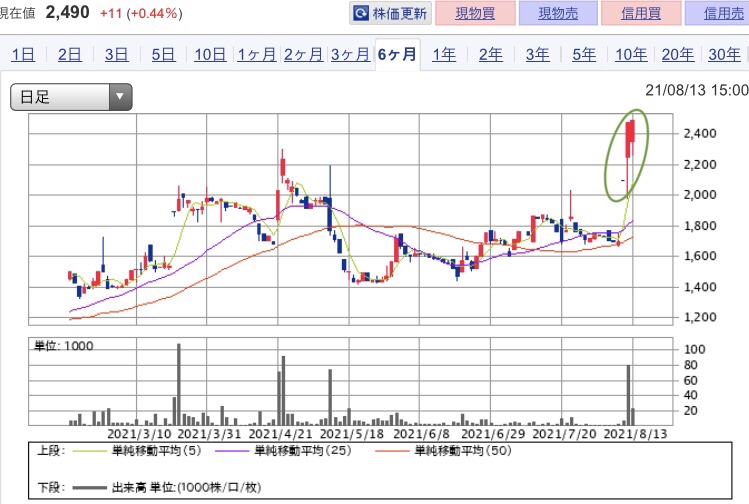Click the 2,200 price axis label
The image size is (749, 504).
(700, 164)
